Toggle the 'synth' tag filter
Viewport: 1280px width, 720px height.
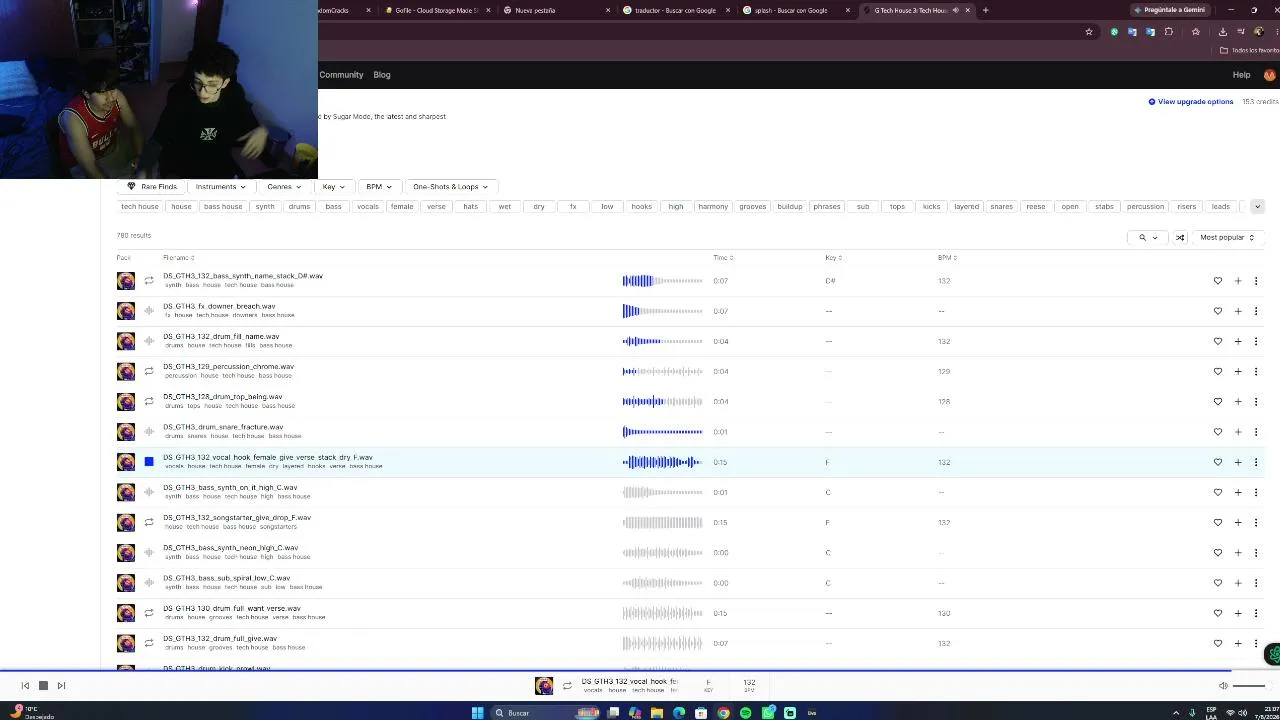[265, 206]
